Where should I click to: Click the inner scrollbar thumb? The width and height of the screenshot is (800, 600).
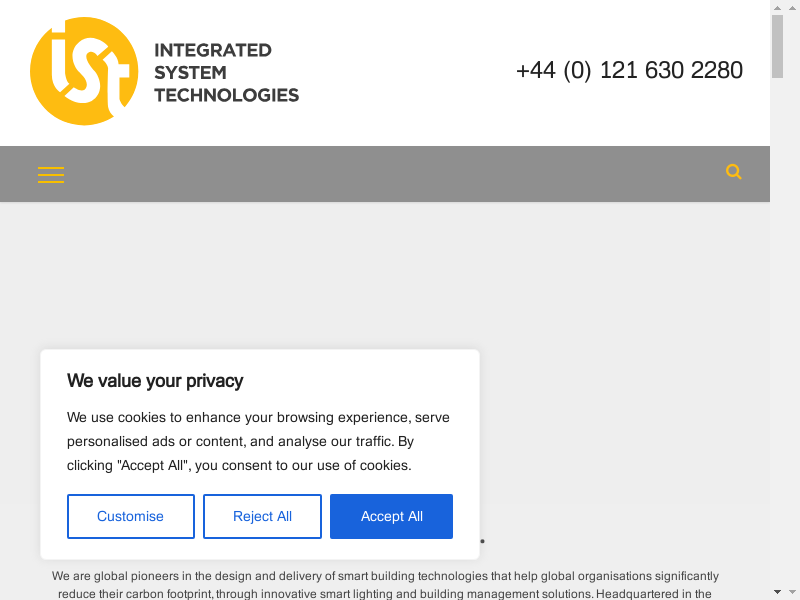tap(777, 46)
